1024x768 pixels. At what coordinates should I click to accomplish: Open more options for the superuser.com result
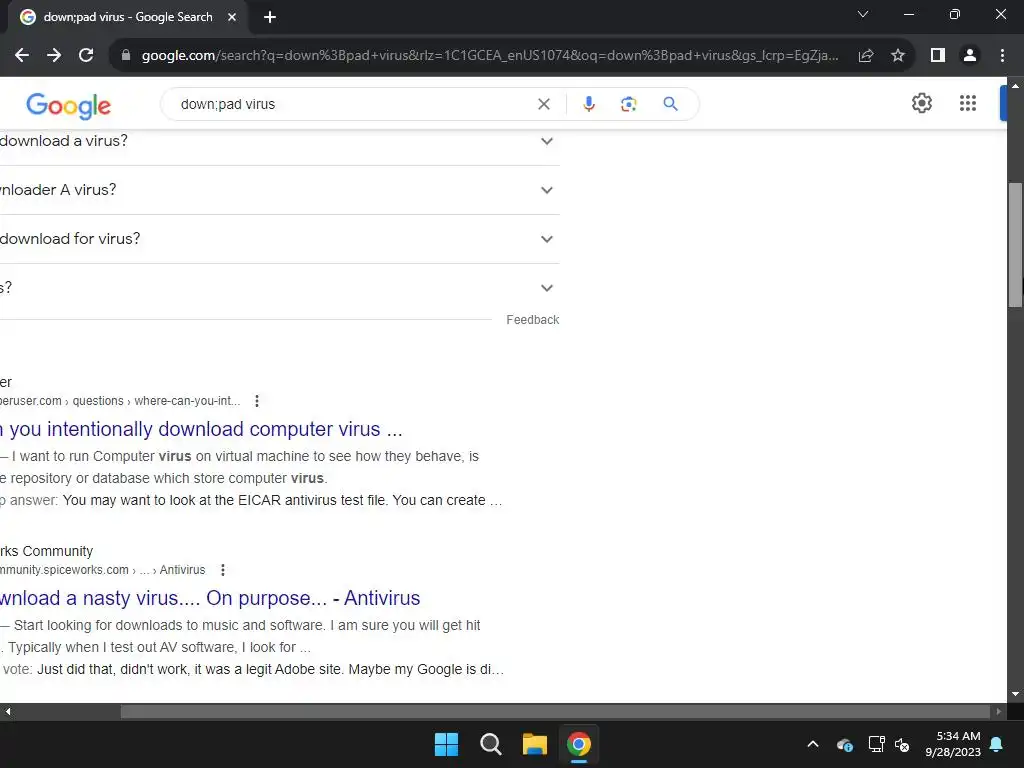pyautogui.click(x=257, y=401)
